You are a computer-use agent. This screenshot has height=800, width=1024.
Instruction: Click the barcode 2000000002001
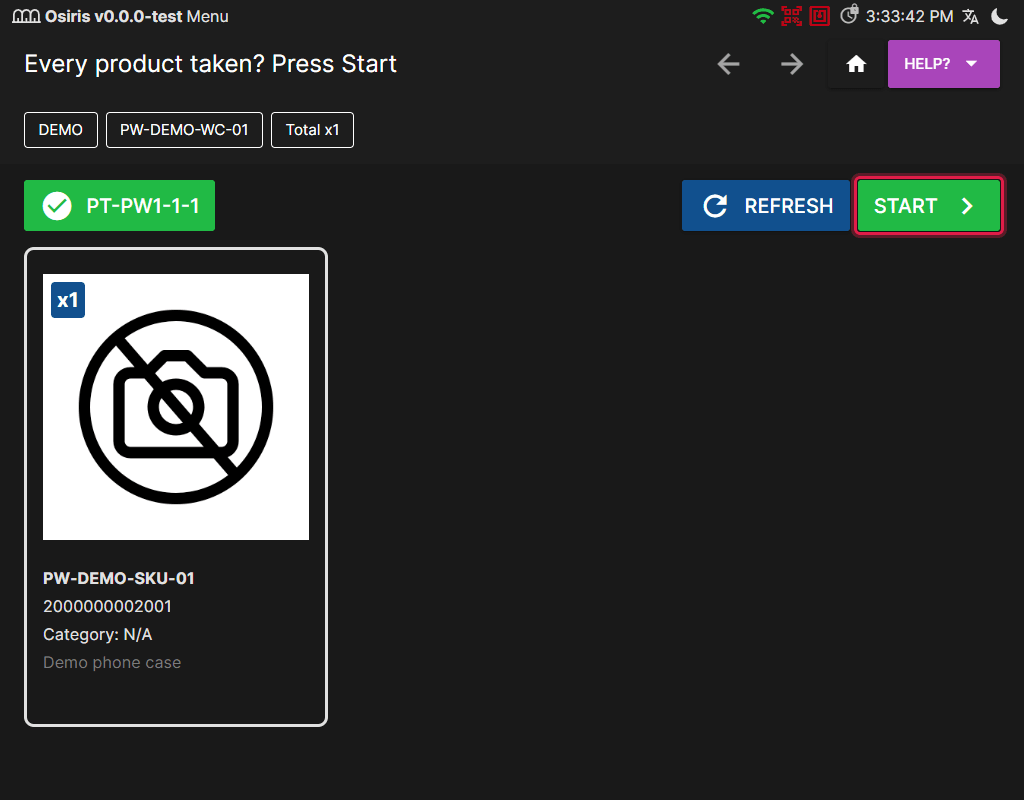107,607
